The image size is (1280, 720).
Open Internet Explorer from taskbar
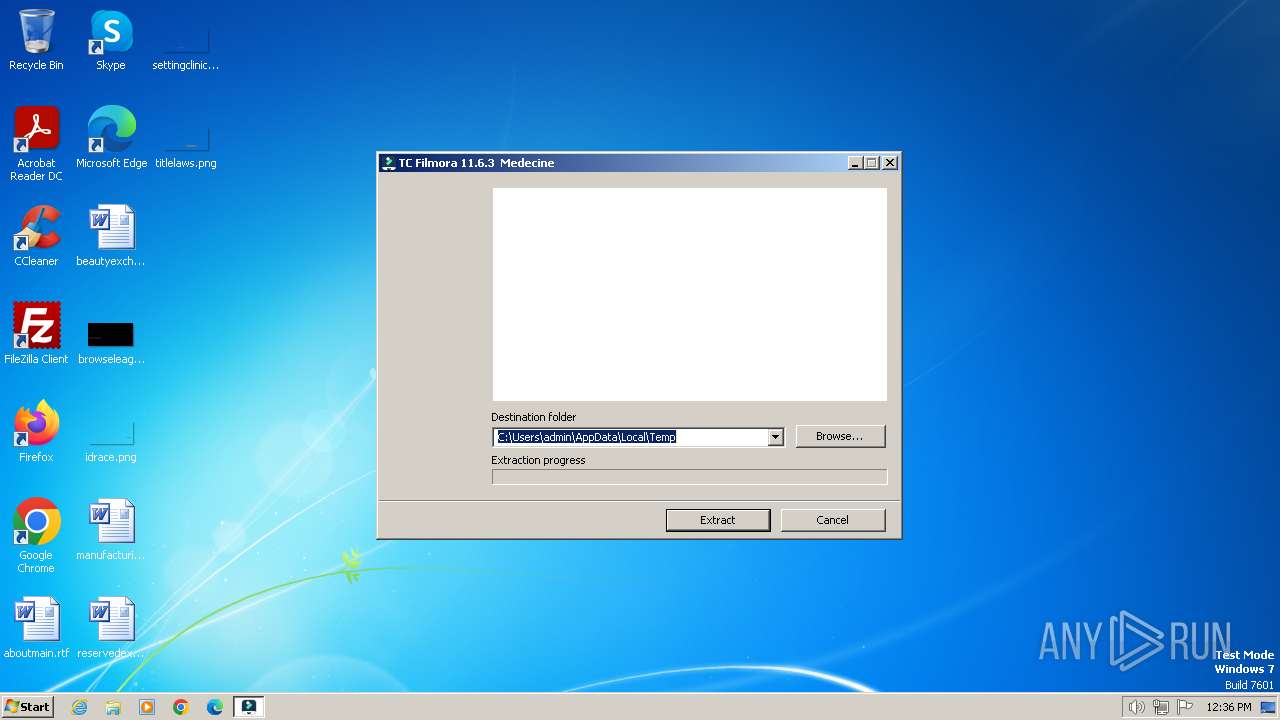(x=79, y=707)
